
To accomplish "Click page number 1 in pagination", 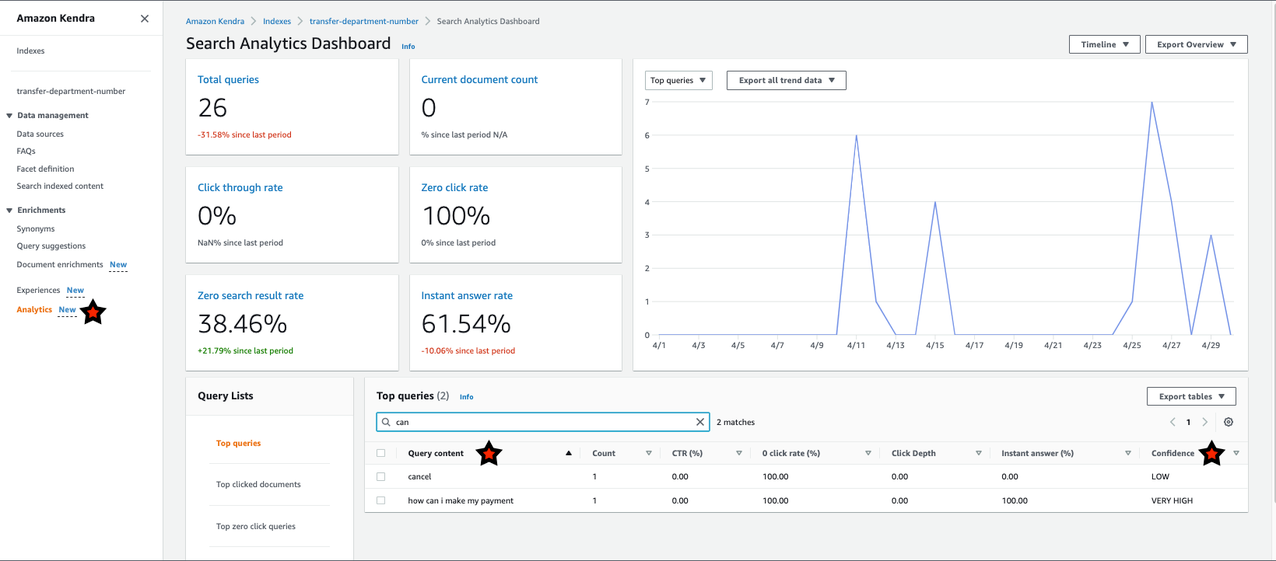I will pyautogui.click(x=1188, y=422).
